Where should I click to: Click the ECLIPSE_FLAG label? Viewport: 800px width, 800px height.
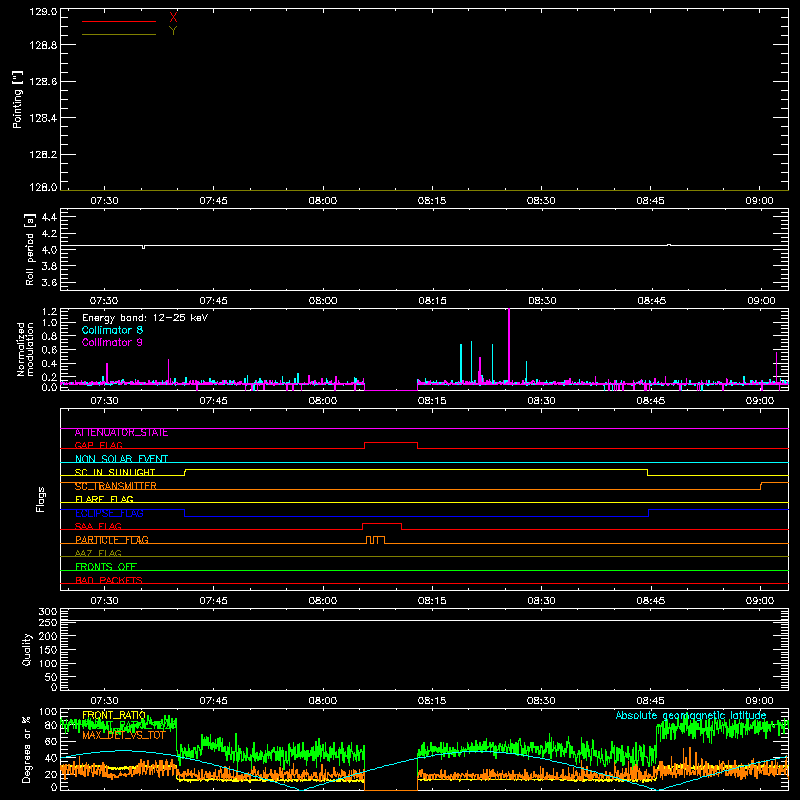109,513
